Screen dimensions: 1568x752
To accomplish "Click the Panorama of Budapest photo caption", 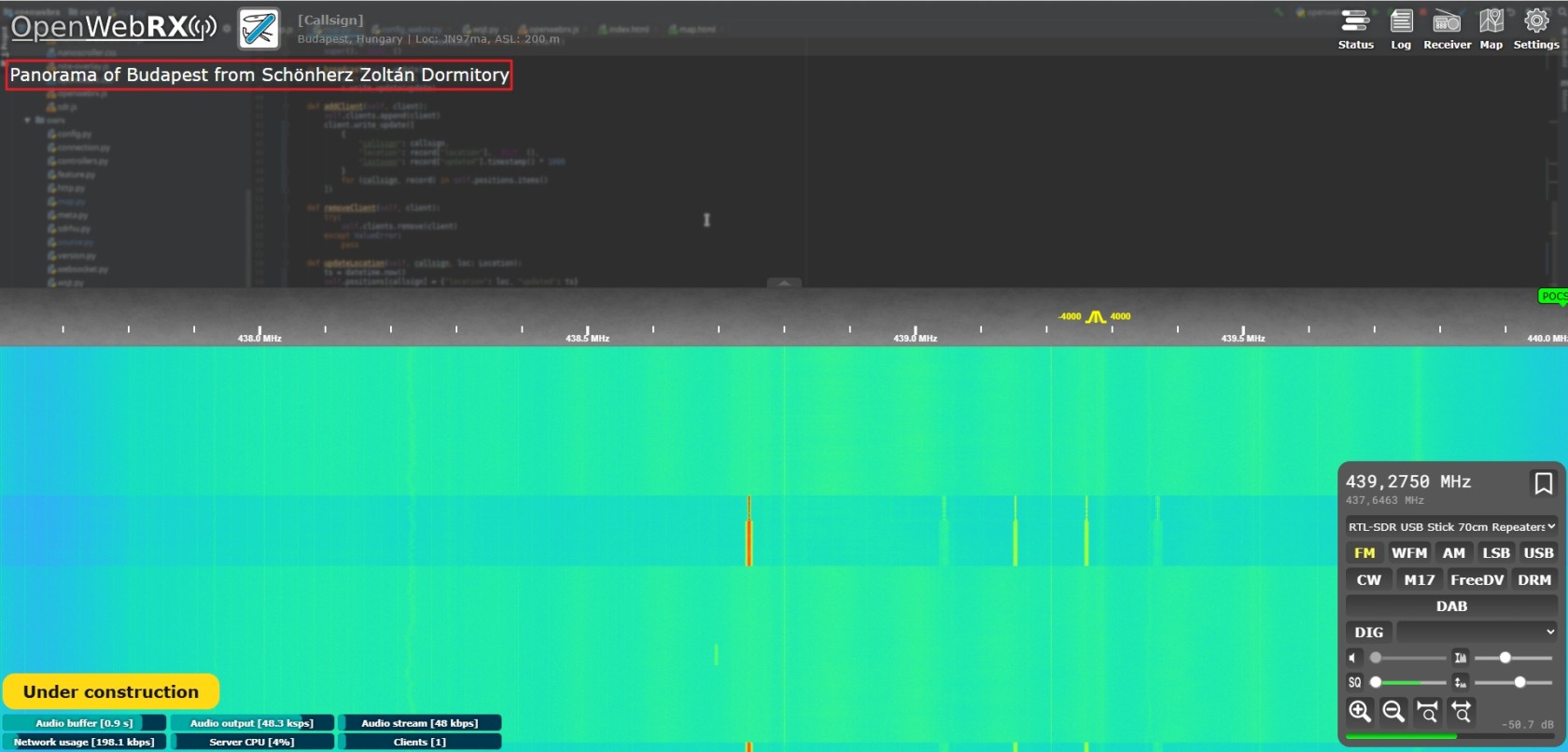I will pos(259,75).
